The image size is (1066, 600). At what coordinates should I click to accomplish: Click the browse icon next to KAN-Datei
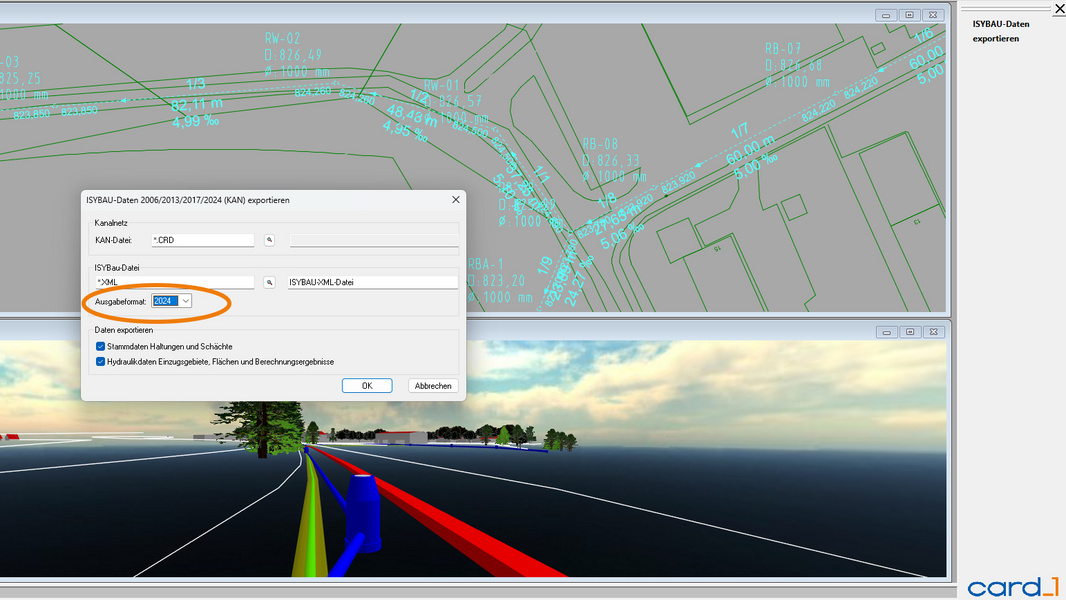click(269, 240)
